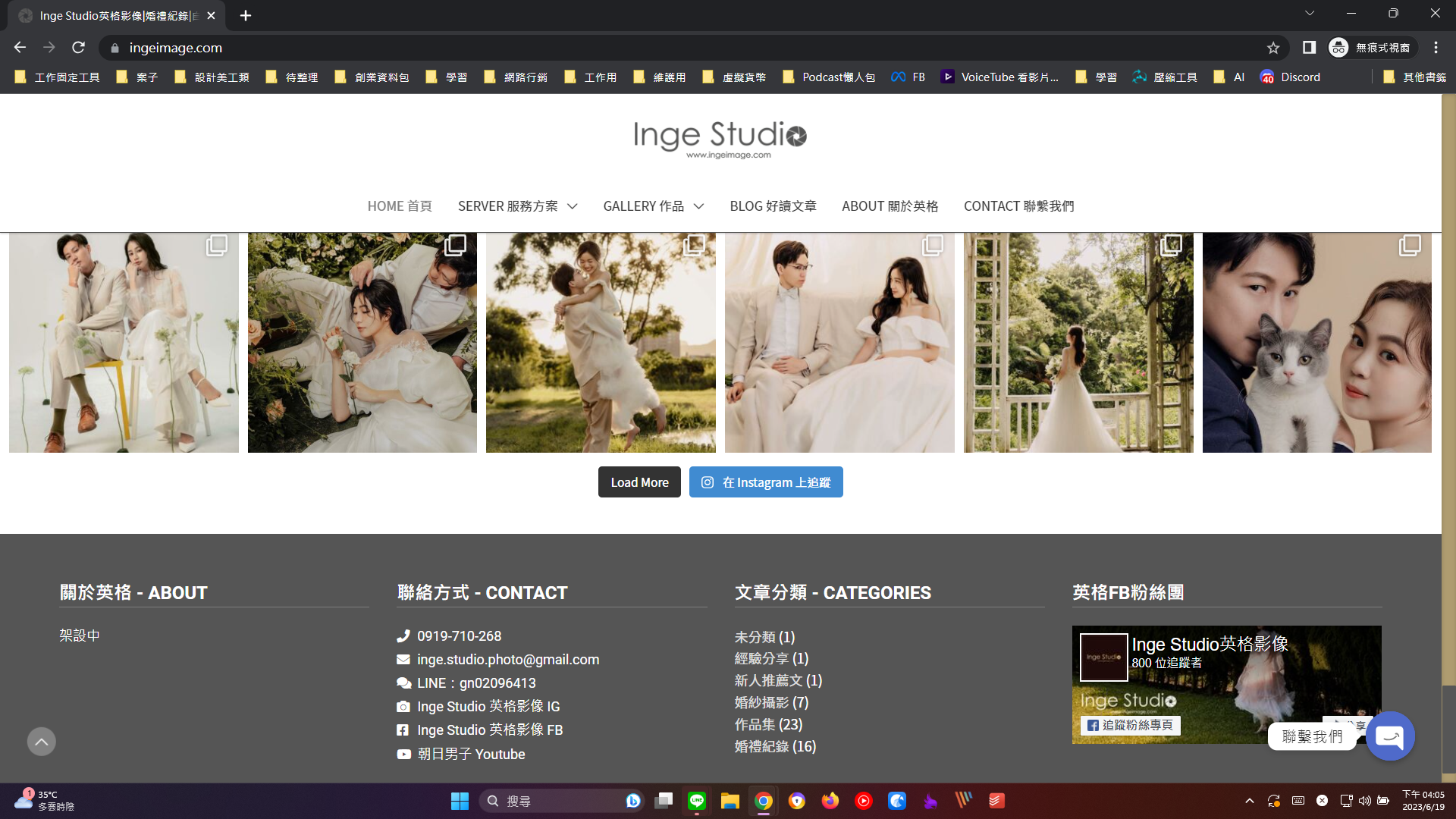Screen dimensions: 1456x819
Task: Open the Chrome three-dot menu
Action: pos(1436,48)
